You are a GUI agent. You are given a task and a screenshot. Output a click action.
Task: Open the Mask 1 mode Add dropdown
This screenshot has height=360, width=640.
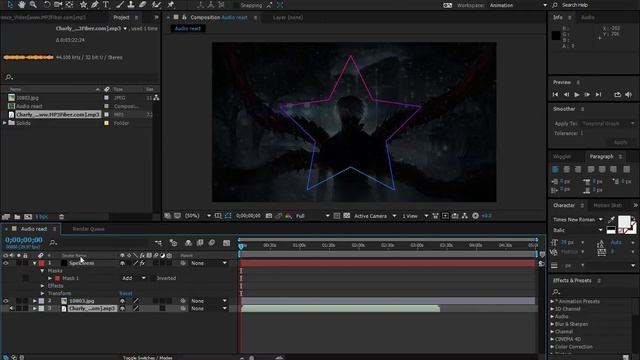[x=133, y=278]
